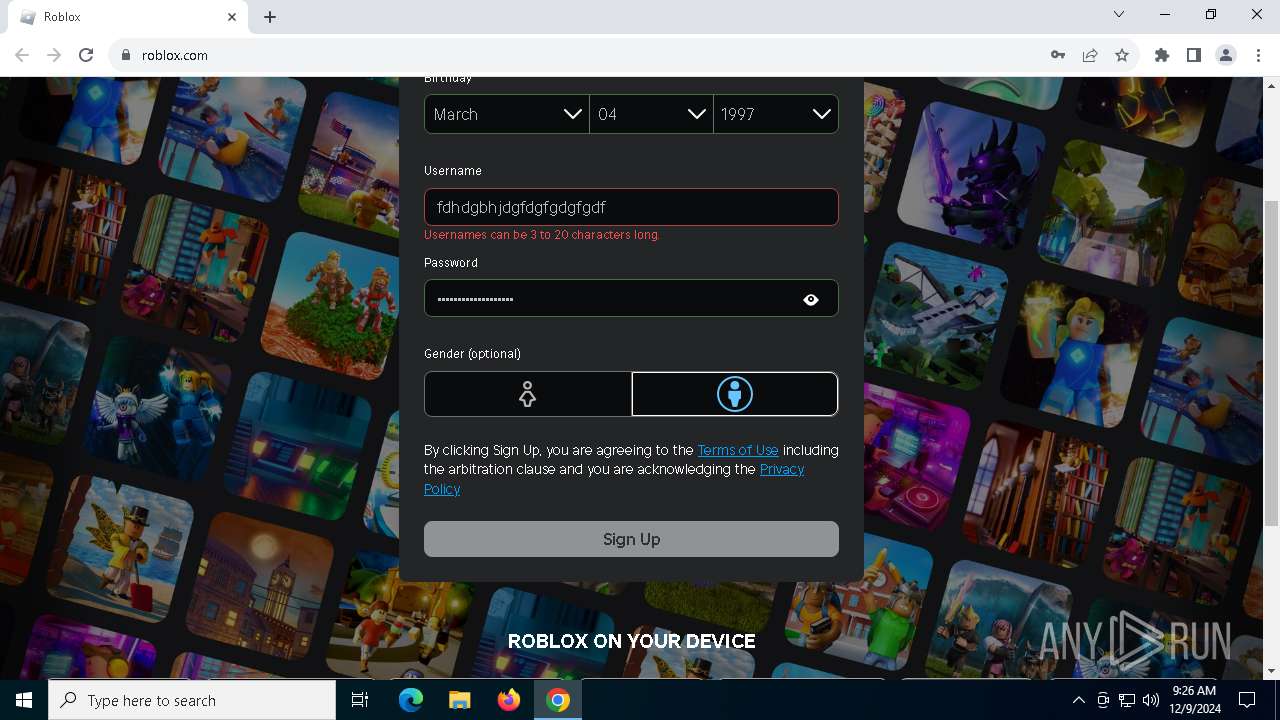Open File Explorer from taskbar
Image resolution: width=1280 pixels, height=720 pixels.
(459, 700)
